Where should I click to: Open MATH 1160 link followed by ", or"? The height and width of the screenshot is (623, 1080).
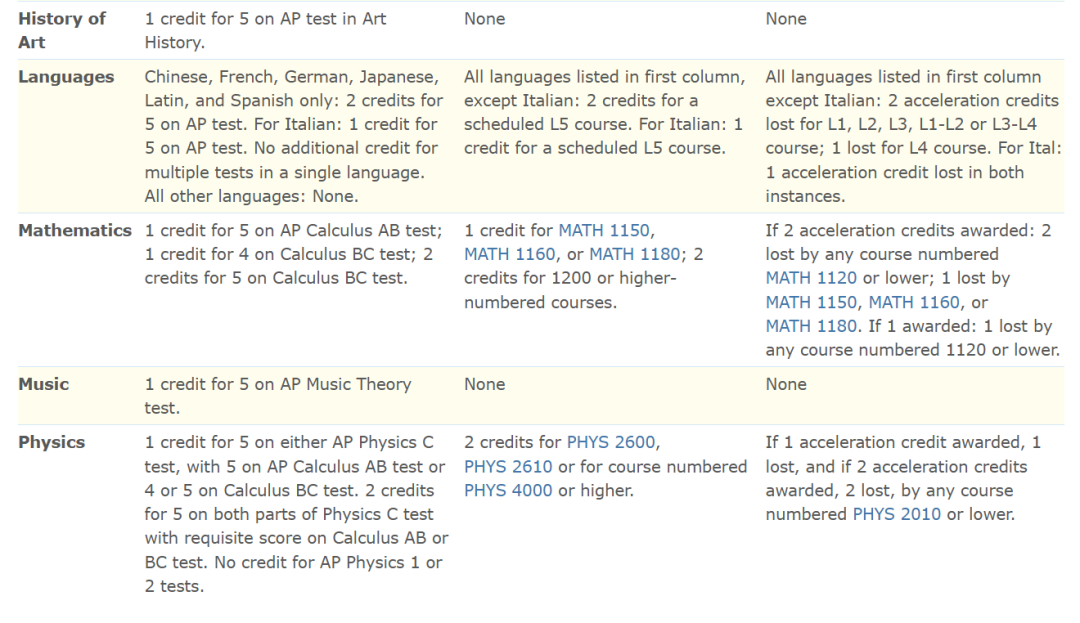point(914,302)
